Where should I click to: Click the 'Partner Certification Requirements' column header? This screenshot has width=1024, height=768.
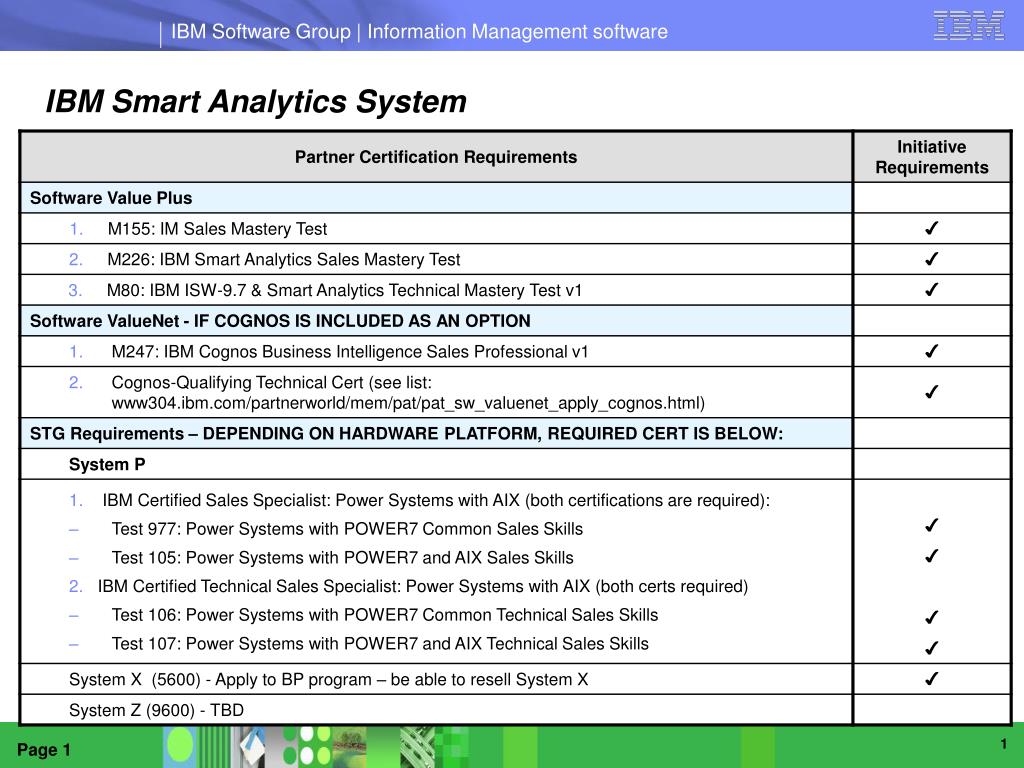[436, 157]
